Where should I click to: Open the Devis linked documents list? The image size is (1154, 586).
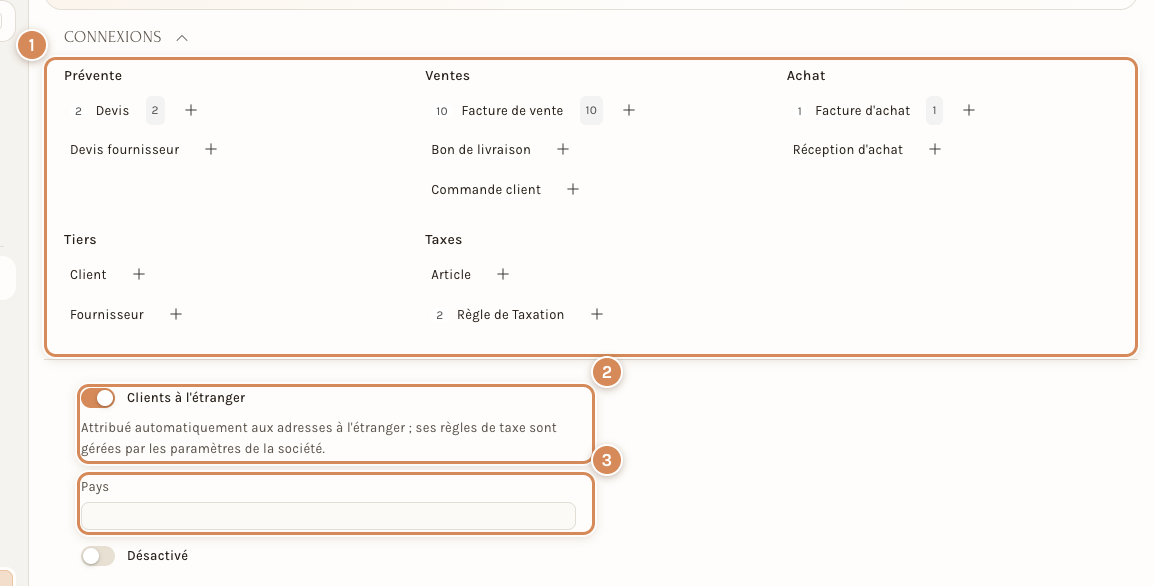(x=112, y=110)
